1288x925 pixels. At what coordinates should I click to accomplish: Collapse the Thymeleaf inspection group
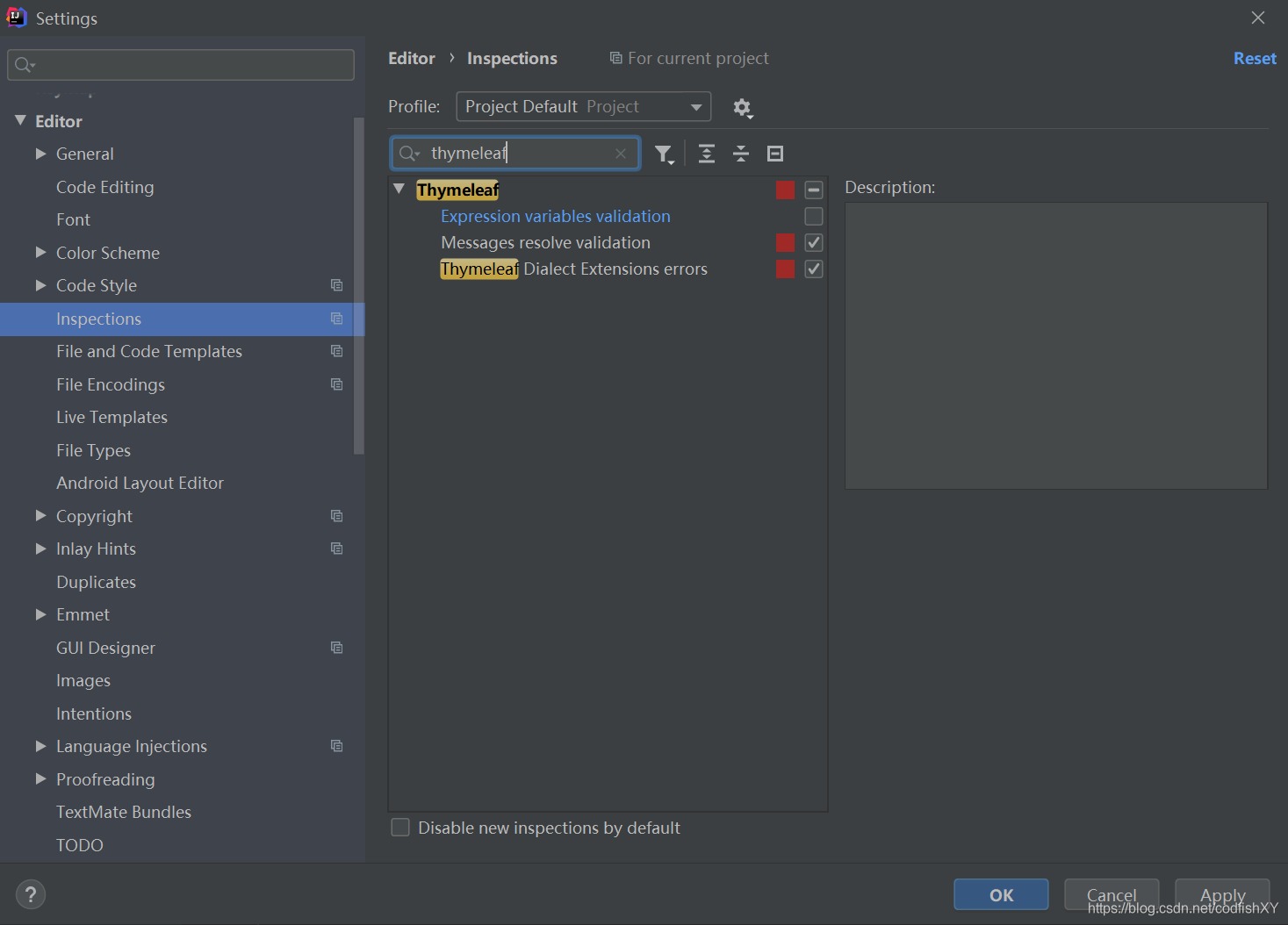pos(399,189)
